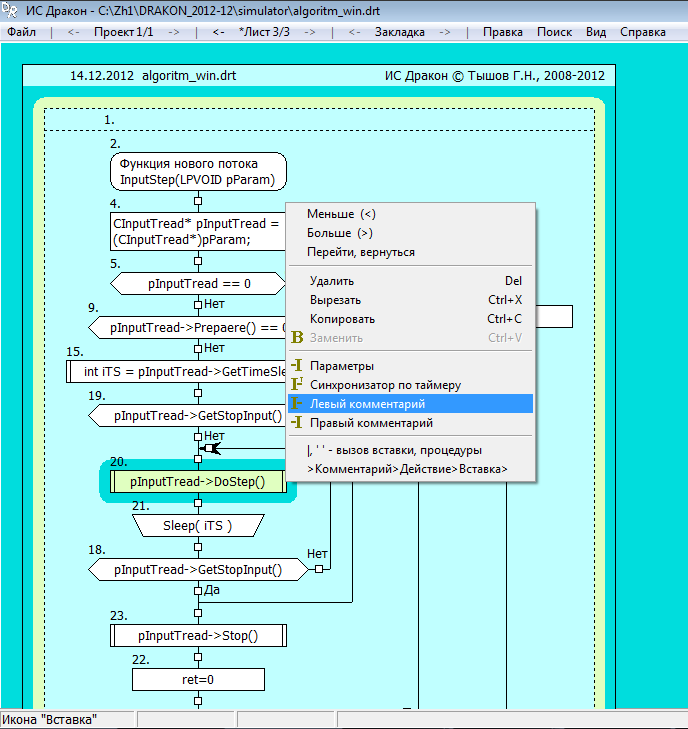
Task: Select the pInputTread->Stop() insertion icon
Action: tap(197, 635)
